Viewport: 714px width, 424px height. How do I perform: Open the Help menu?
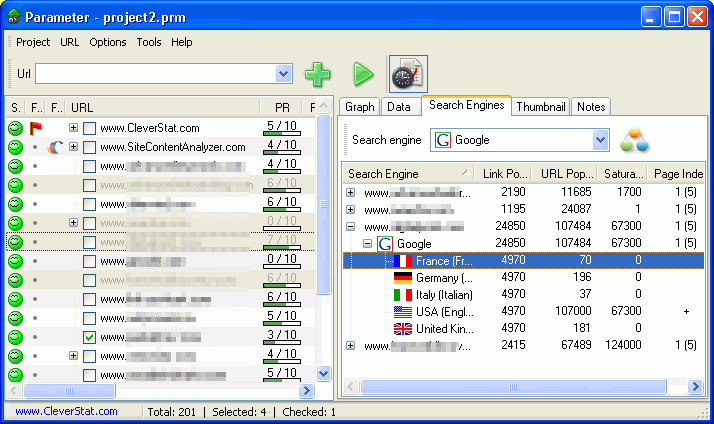click(182, 42)
